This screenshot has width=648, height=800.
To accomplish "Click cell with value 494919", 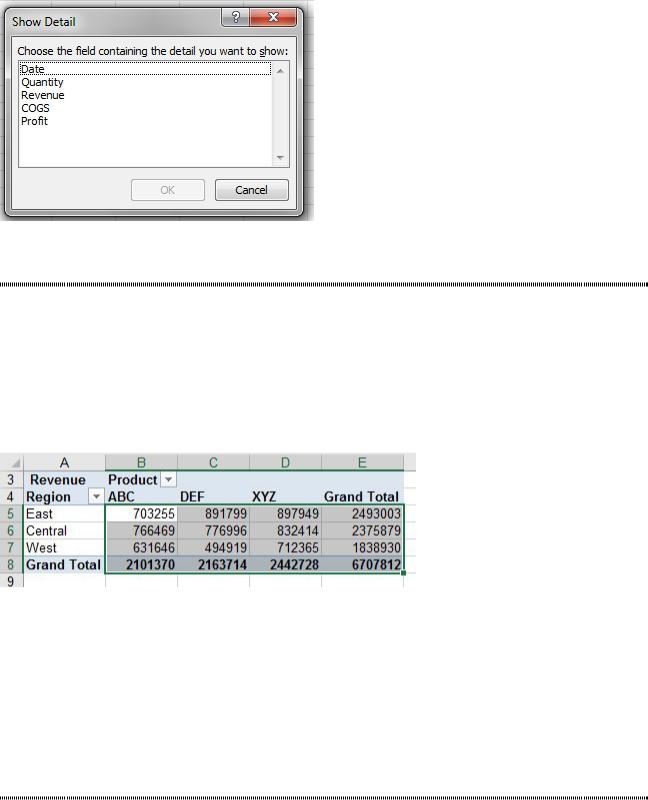I will pyautogui.click(x=213, y=547).
